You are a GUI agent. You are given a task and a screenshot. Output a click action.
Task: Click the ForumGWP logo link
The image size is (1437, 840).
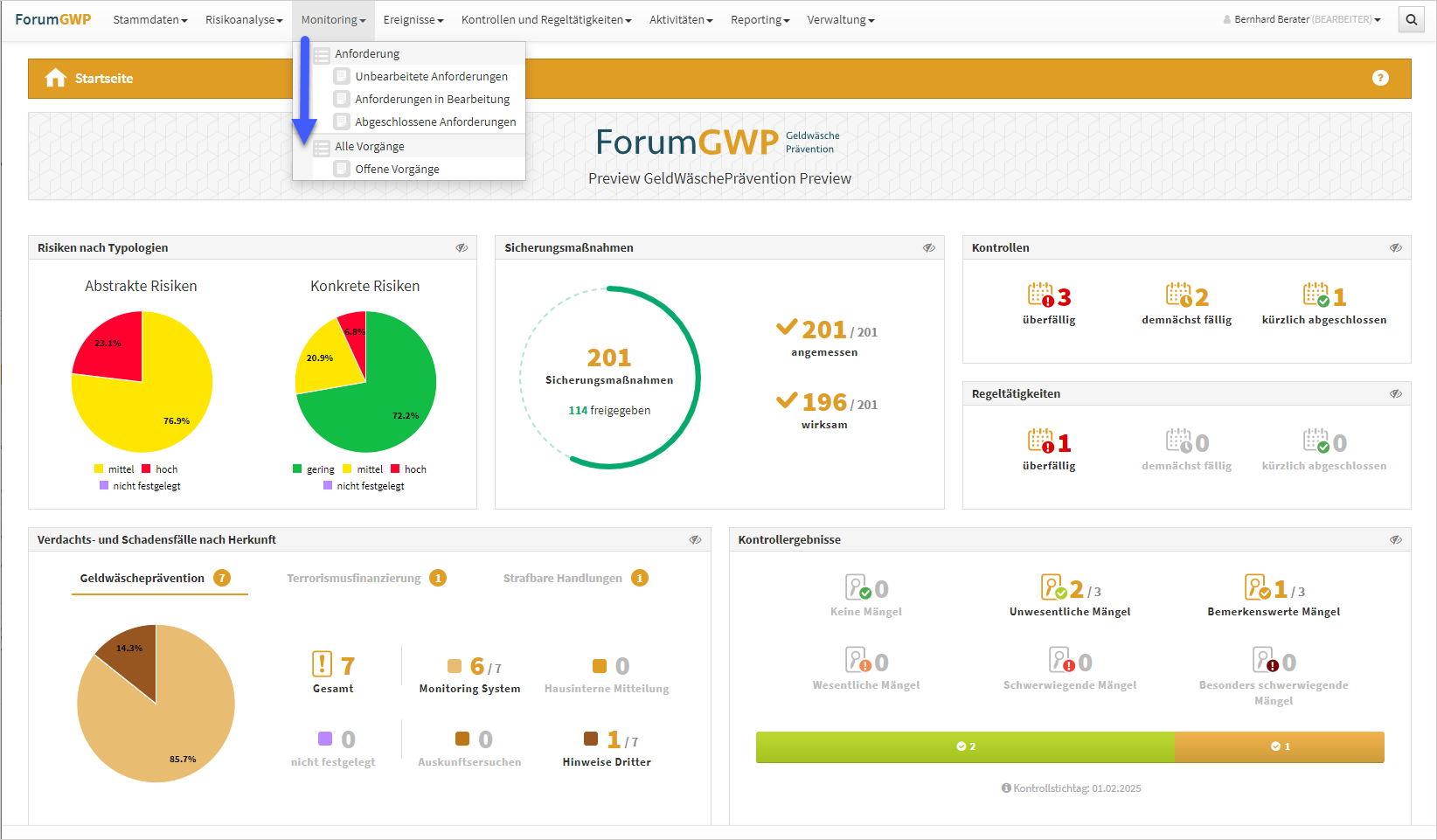tap(52, 19)
